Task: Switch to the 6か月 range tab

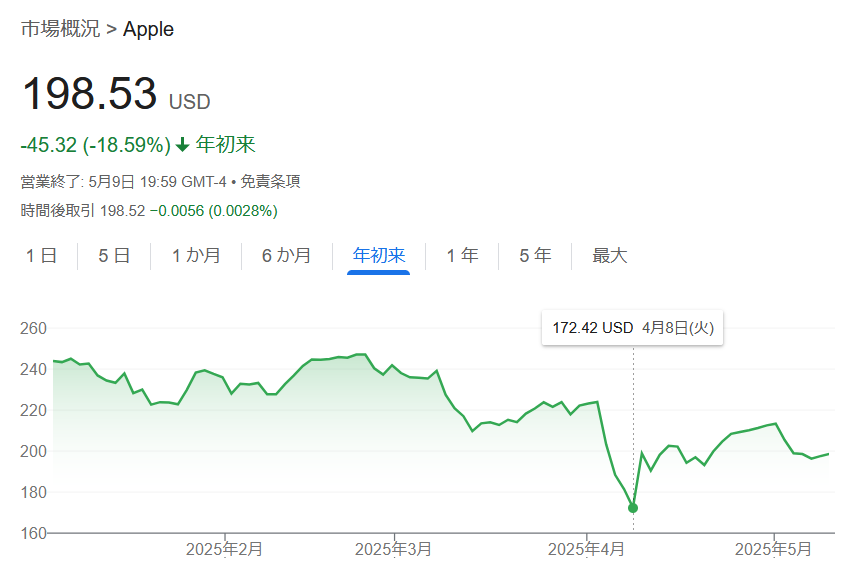Action: click(x=286, y=255)
